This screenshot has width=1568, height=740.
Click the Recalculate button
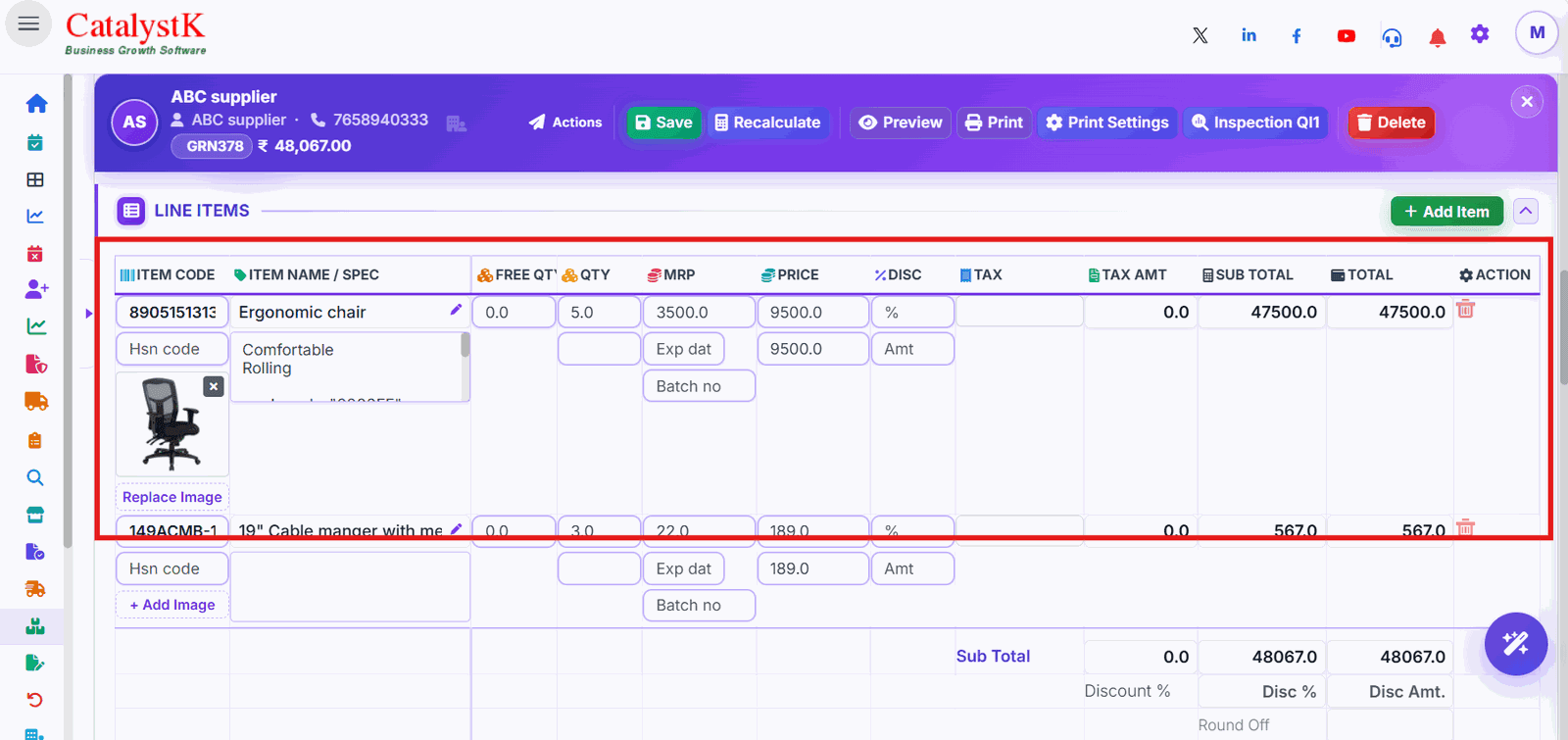767,123
